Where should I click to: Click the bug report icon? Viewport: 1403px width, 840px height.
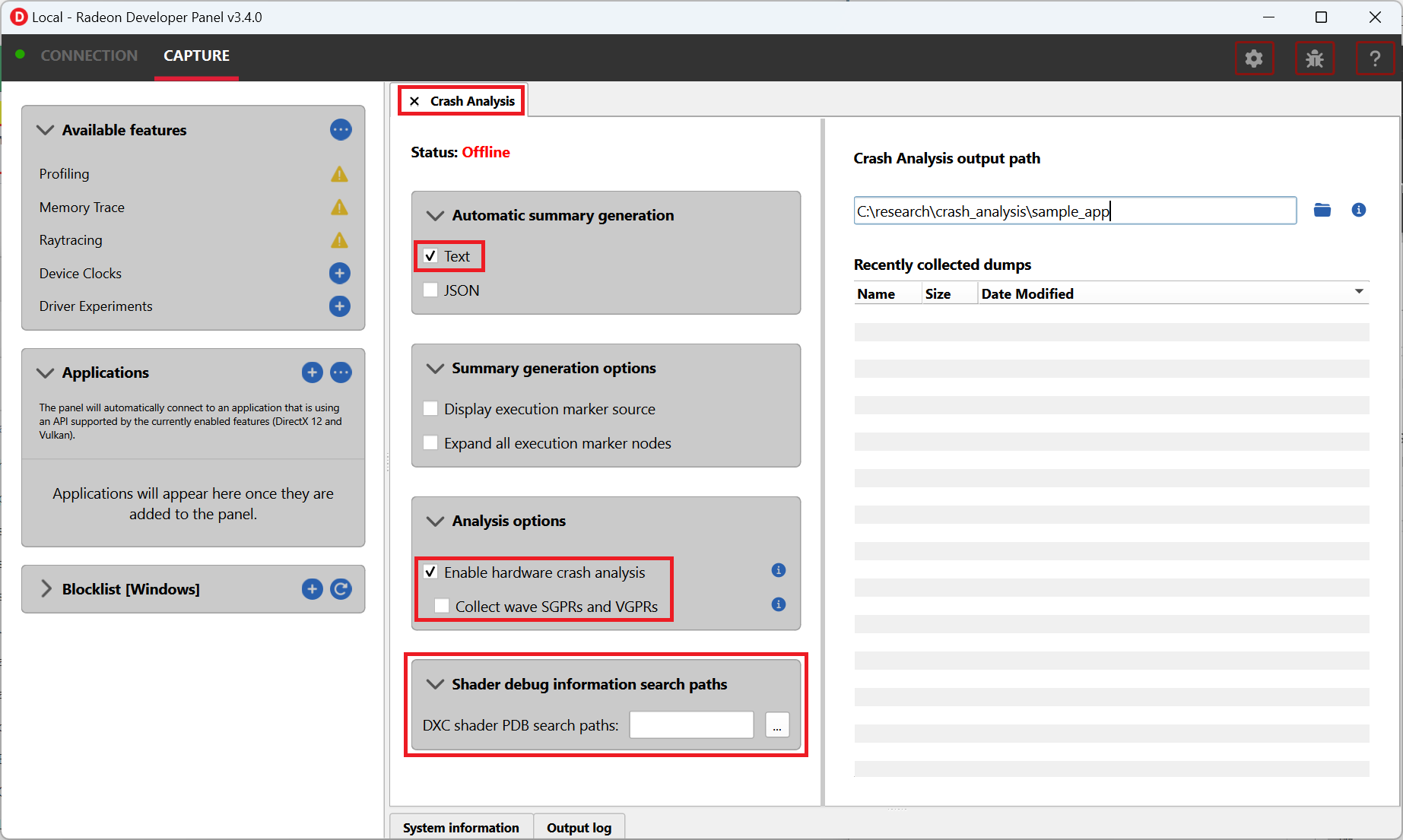pyautogui.click(x=1314, y=59)
